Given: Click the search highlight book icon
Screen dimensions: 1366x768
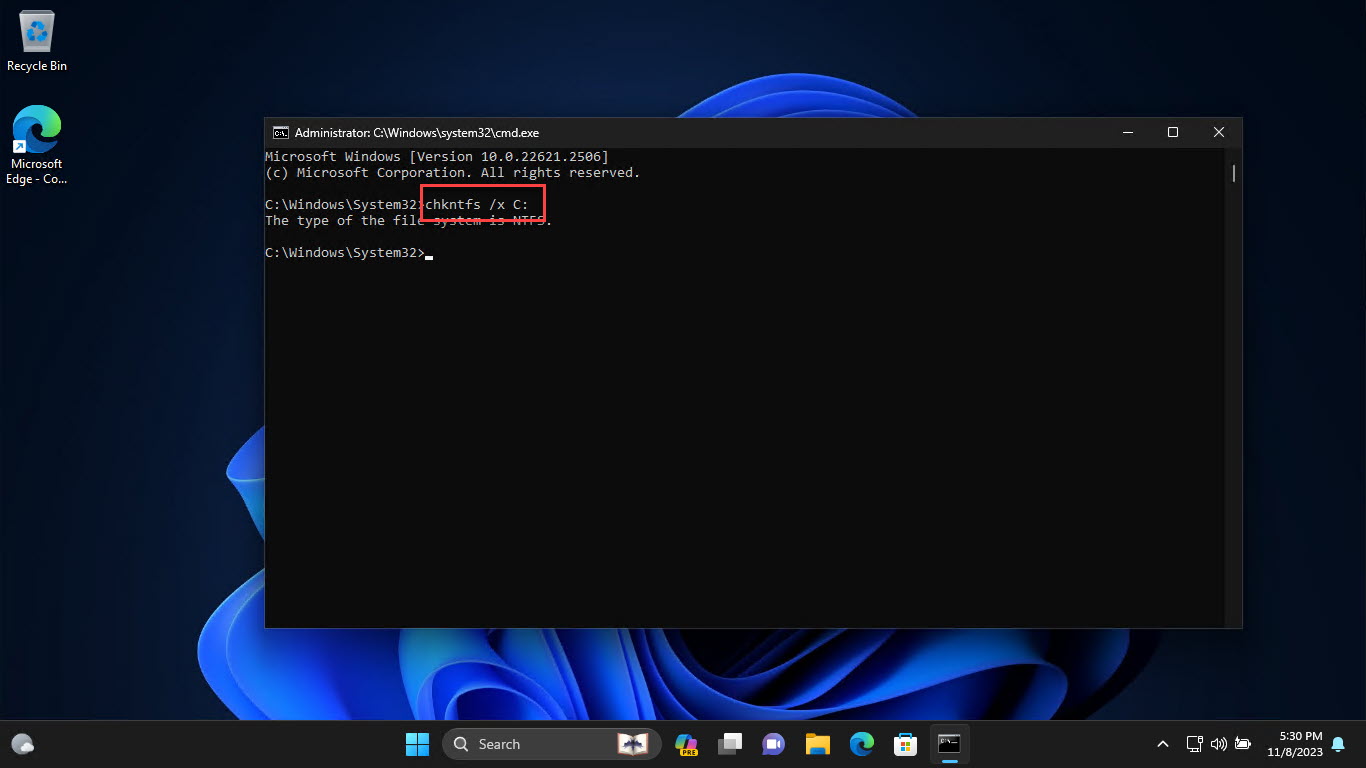Looking at the screenshot, I should (x=632, y=744).
